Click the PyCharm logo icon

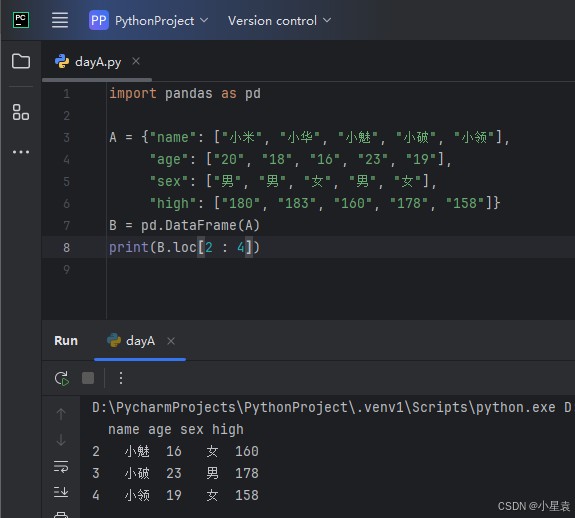21,20
